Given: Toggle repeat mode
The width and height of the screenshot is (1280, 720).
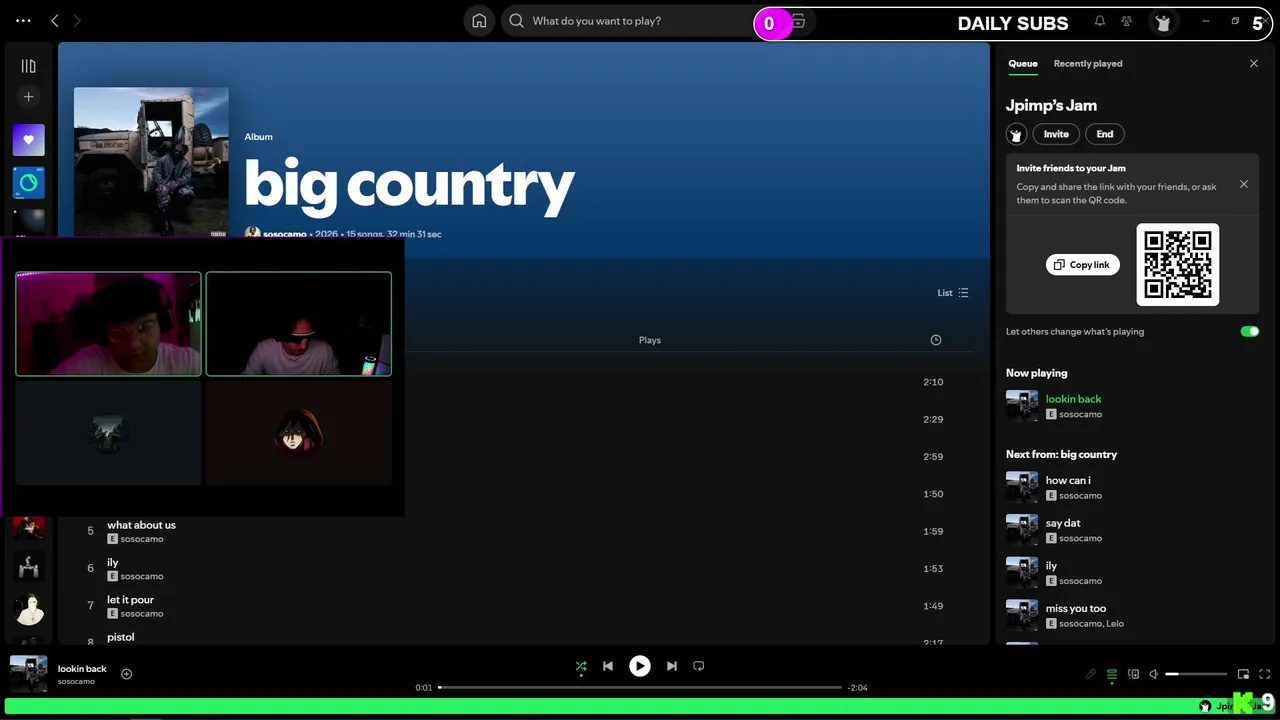Looking at the screenshot, I should 699,666.
